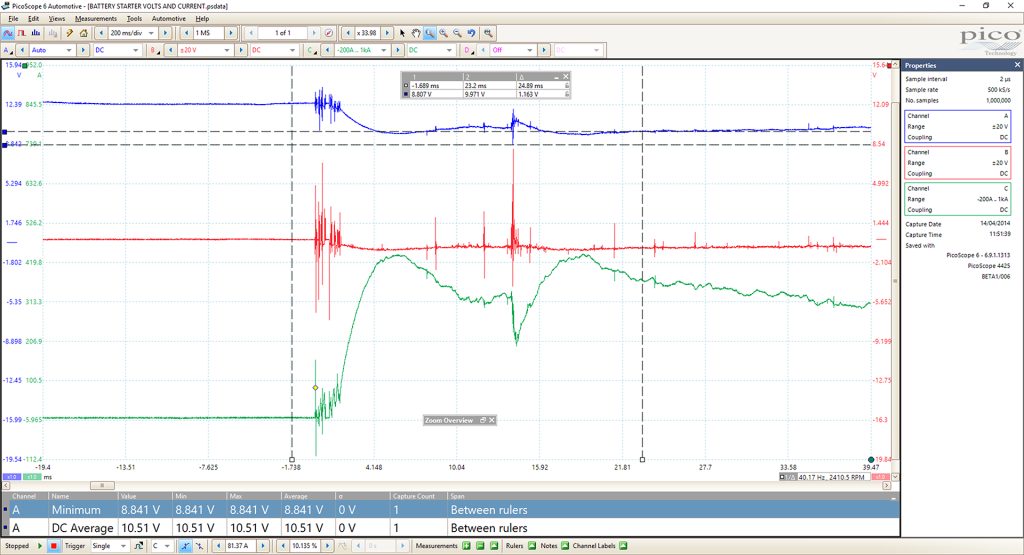The height and width of the screenshot is (555, 1024).
Task: Click the Notes green icon
Action: (565, 546)
